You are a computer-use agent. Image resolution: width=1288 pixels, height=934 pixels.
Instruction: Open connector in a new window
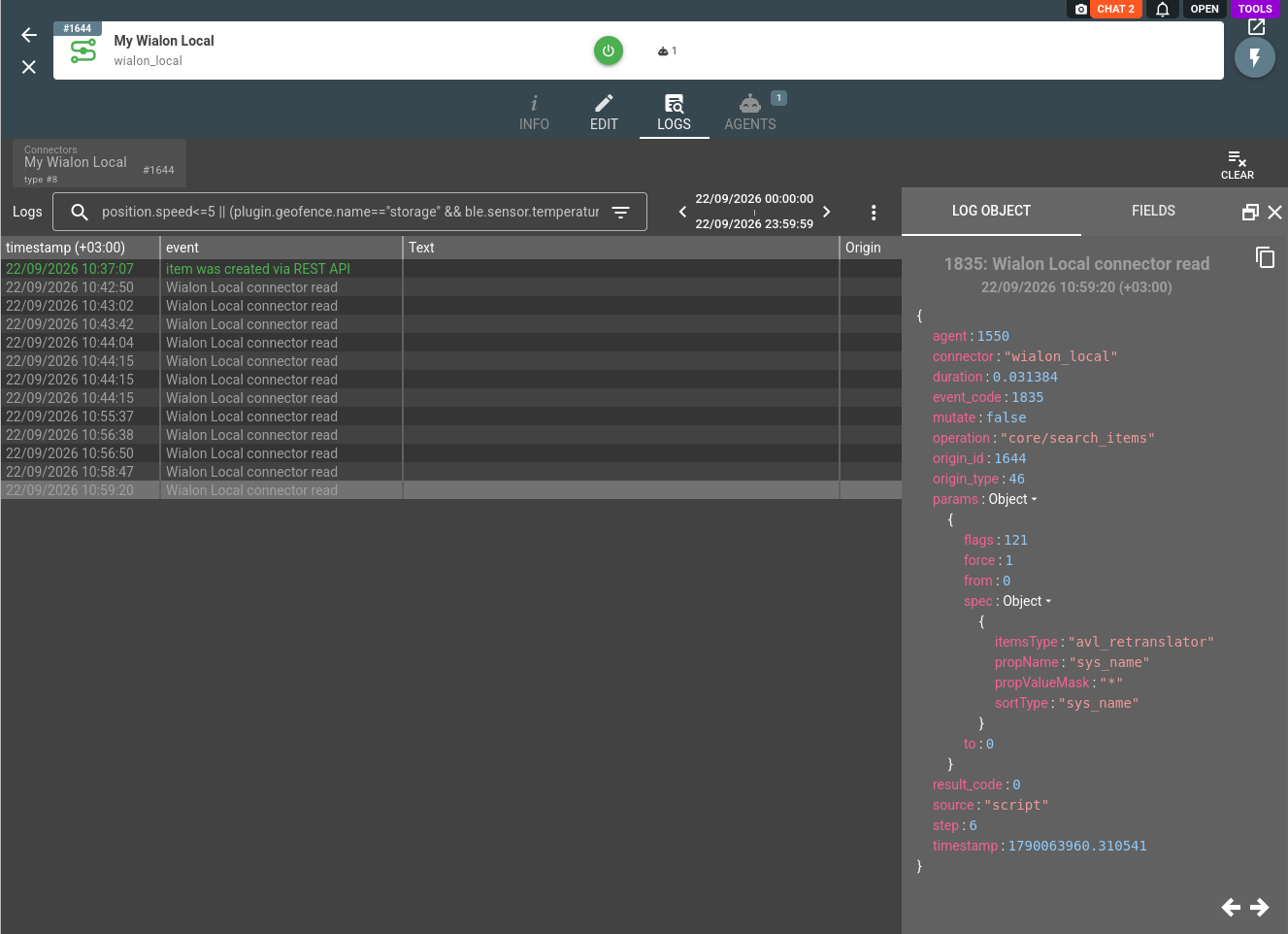point(1257,27)
